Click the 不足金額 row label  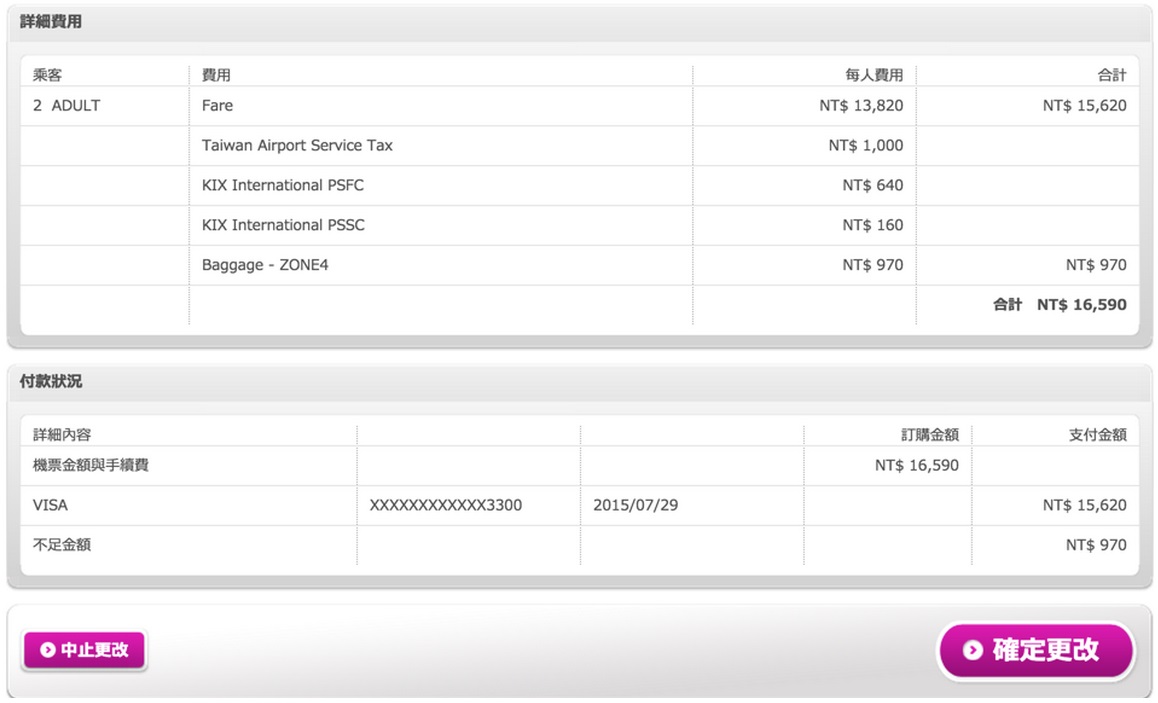(x=62, y=545)
